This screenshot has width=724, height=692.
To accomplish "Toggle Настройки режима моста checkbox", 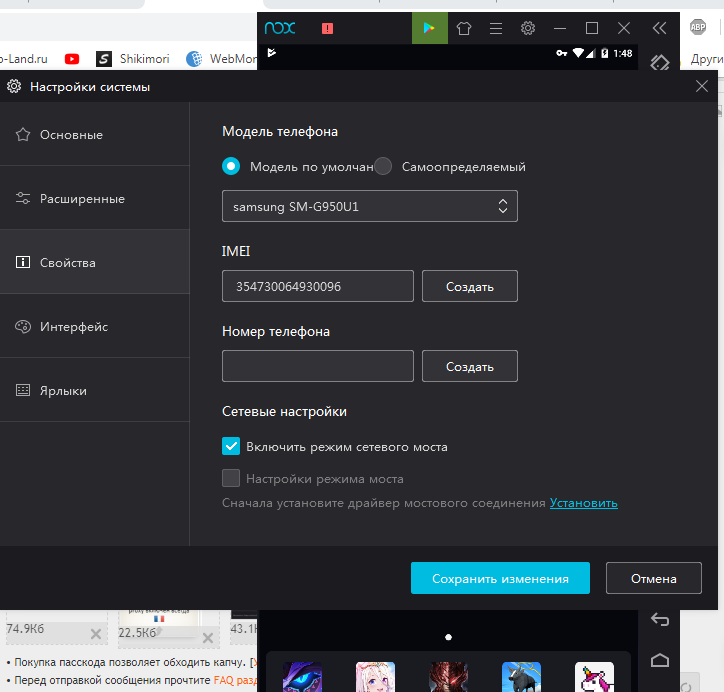I will click(x=231, y=478).
